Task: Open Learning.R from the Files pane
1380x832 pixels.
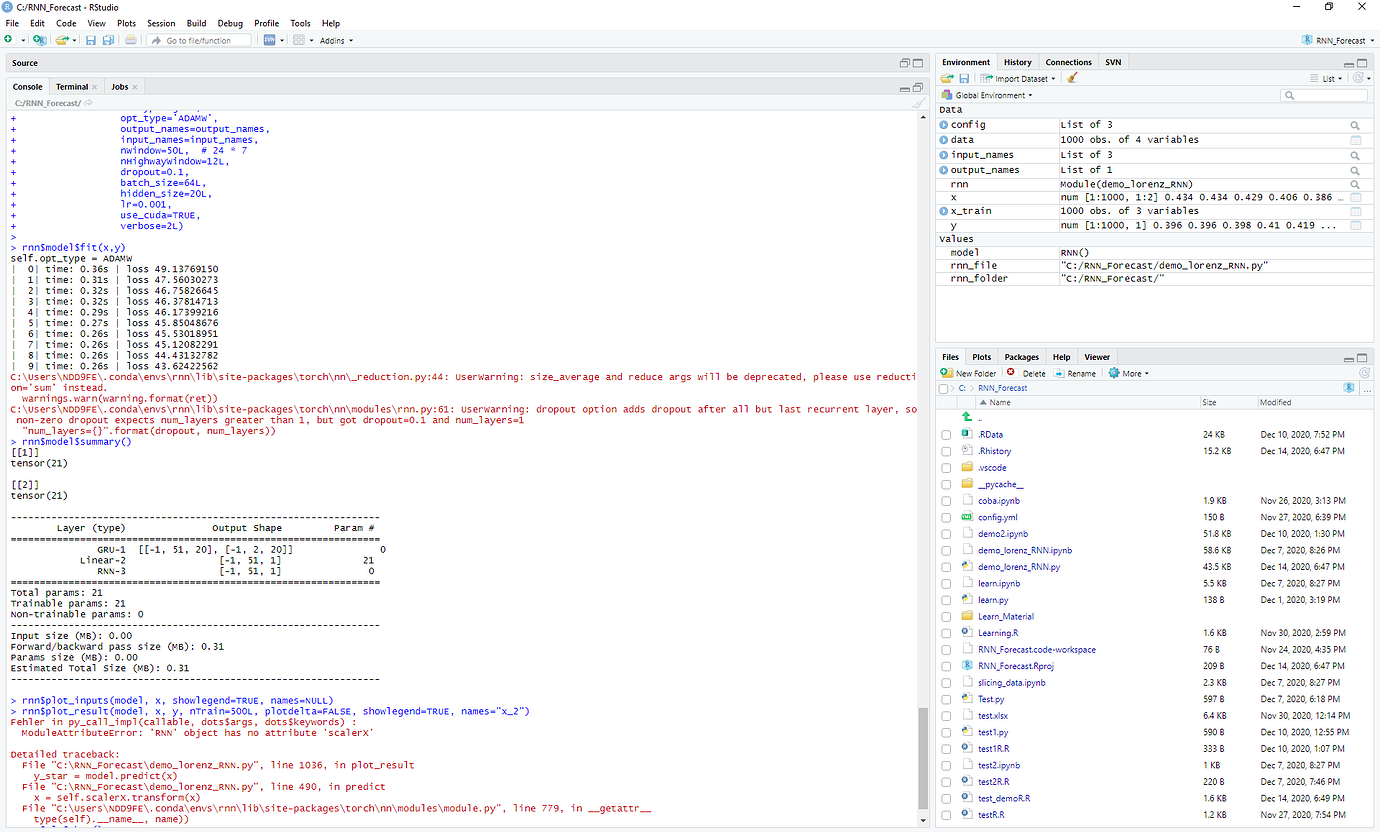Action: click(x=999, y=632)
